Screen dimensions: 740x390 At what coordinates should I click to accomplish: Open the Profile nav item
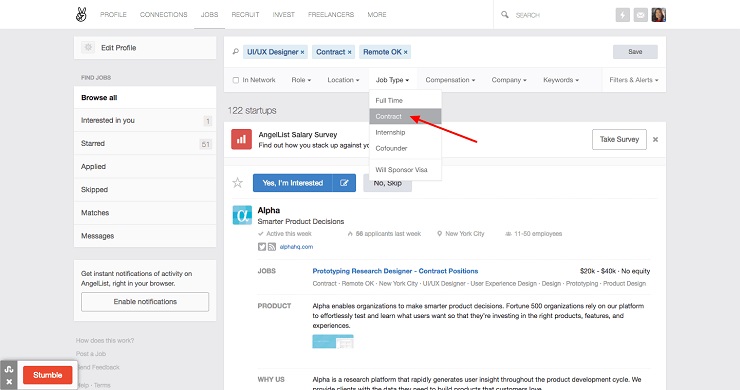coord(113,15)
